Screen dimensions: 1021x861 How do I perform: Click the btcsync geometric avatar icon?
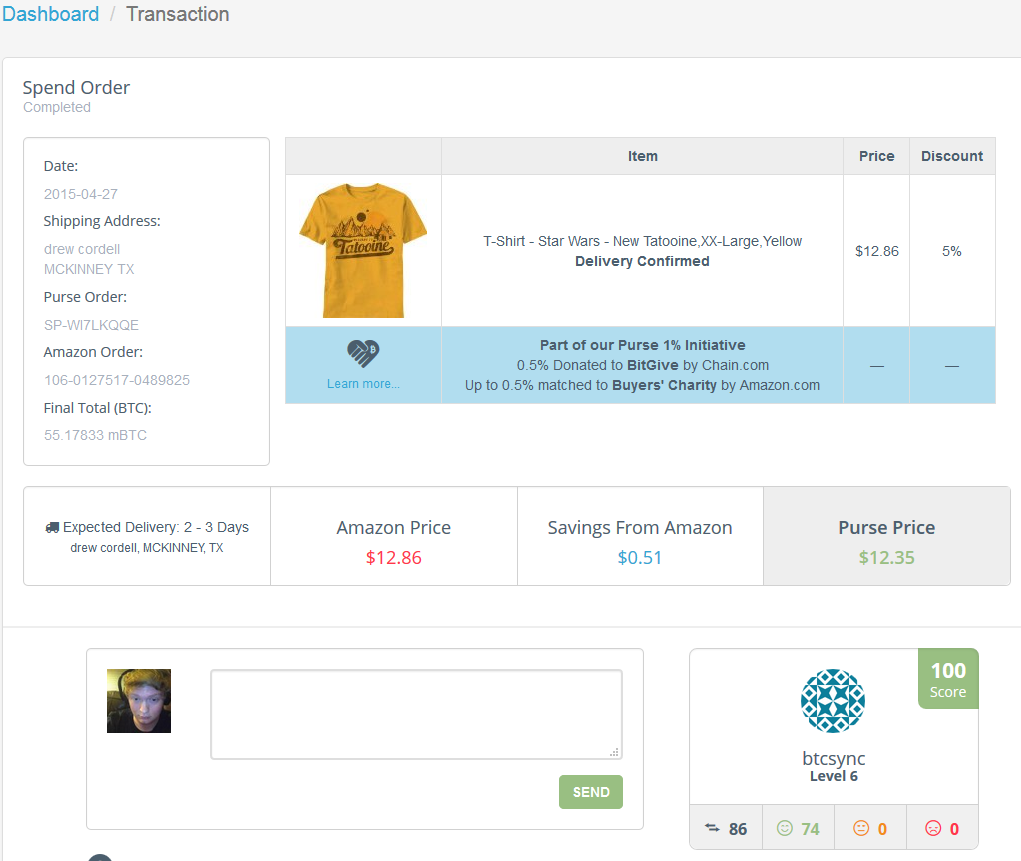(833, 701)
